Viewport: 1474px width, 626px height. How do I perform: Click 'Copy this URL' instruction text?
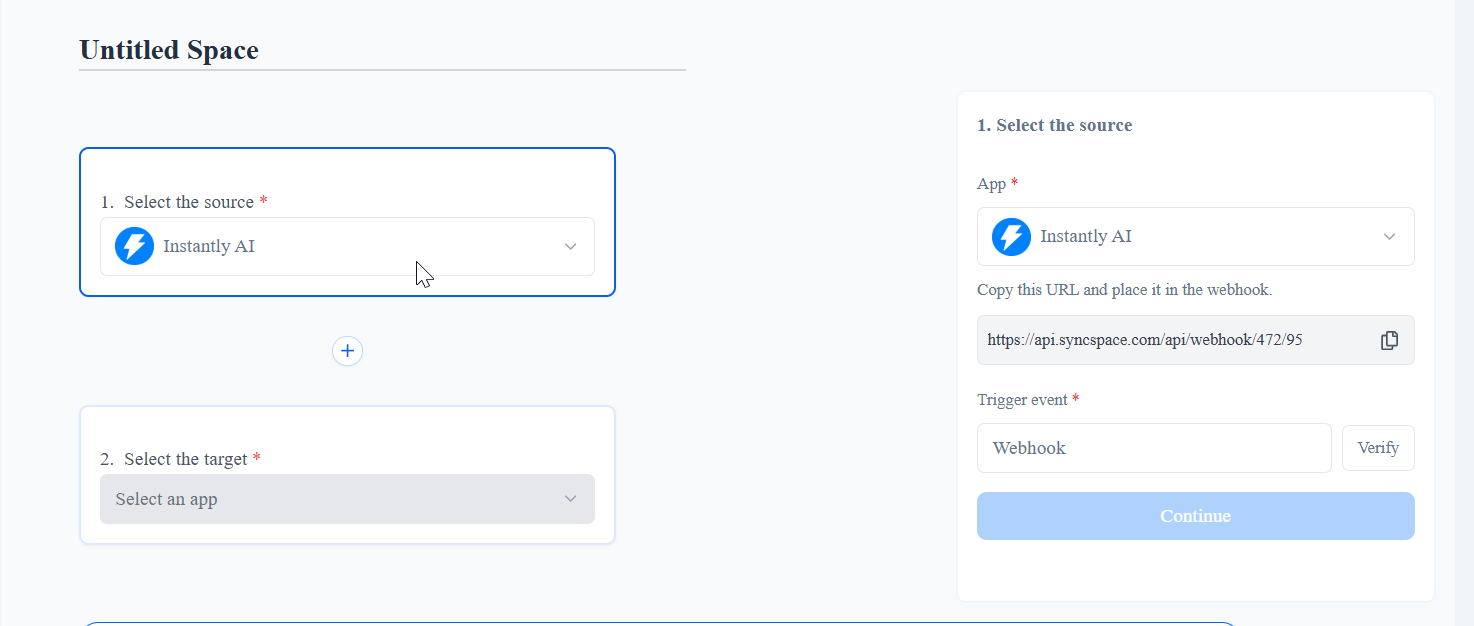pyautogui.click(x=1124, y=290)
